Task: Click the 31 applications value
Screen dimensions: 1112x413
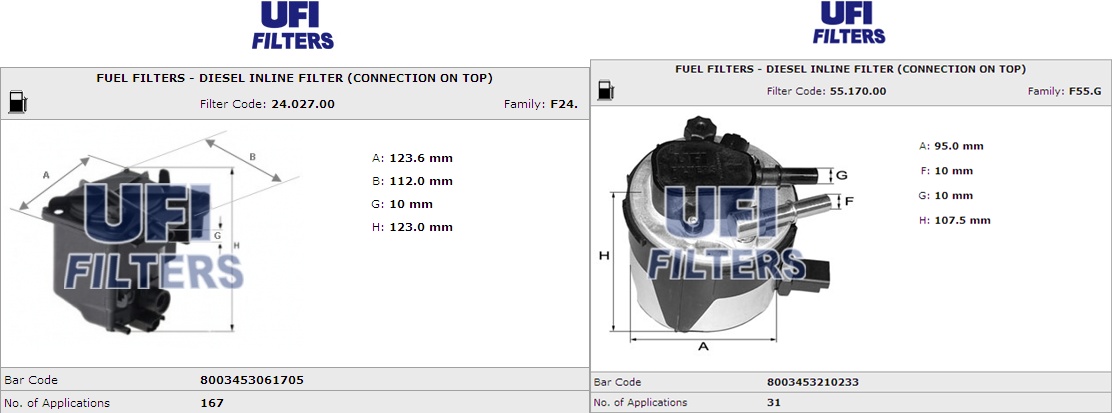Action: click(774, 402)
